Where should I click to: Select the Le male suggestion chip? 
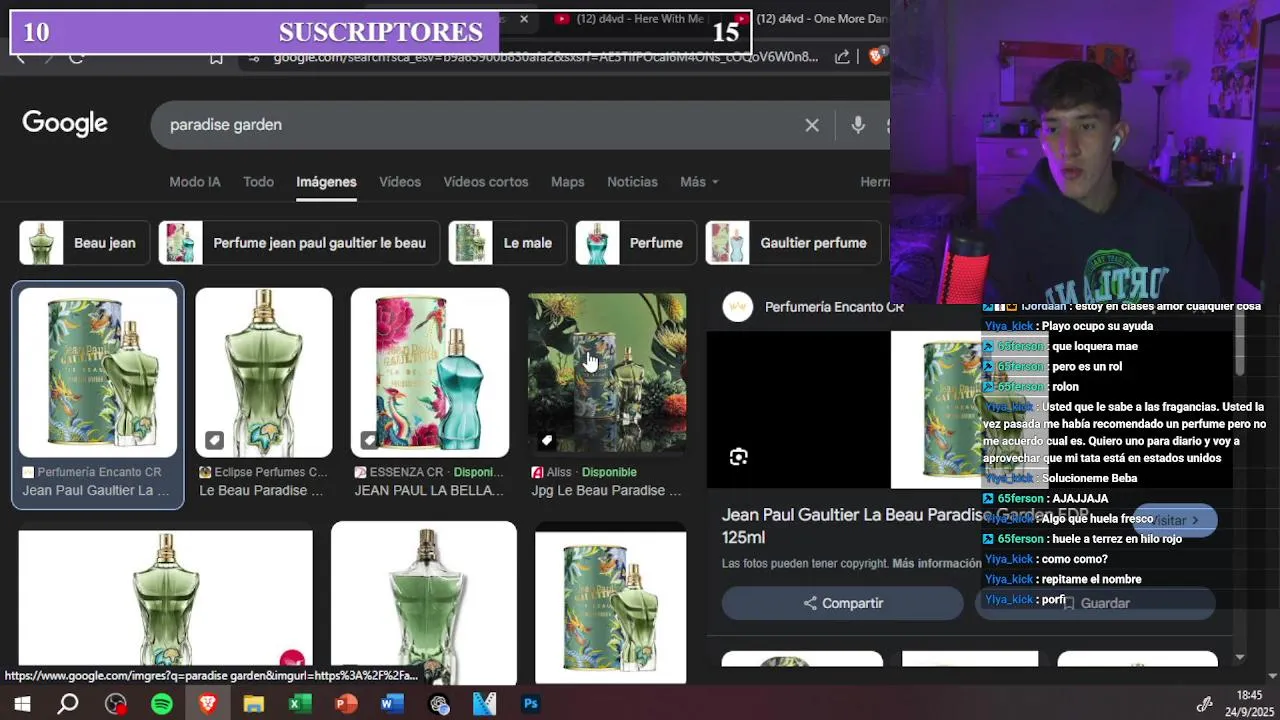pyautogui.click(x=507, y=243)
